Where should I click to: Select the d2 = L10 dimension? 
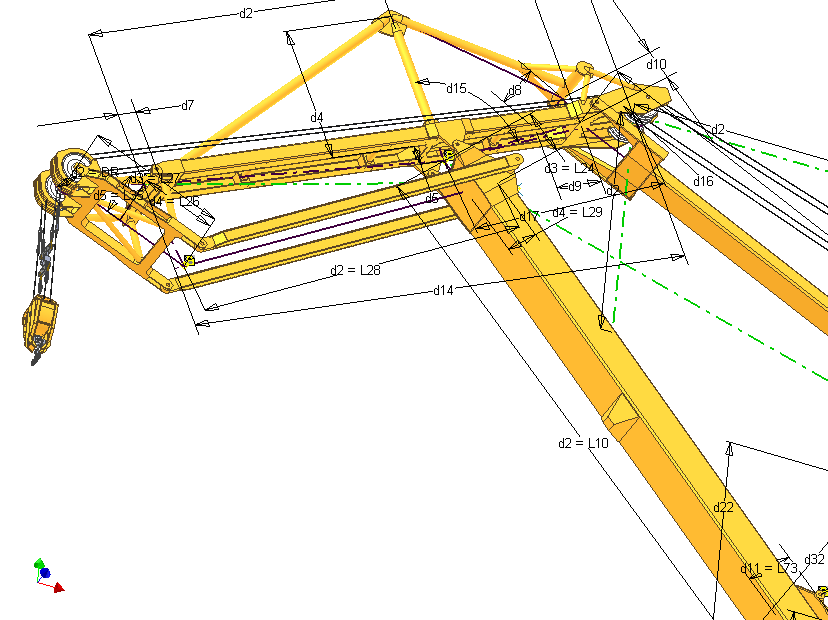[x=583, y=442]
